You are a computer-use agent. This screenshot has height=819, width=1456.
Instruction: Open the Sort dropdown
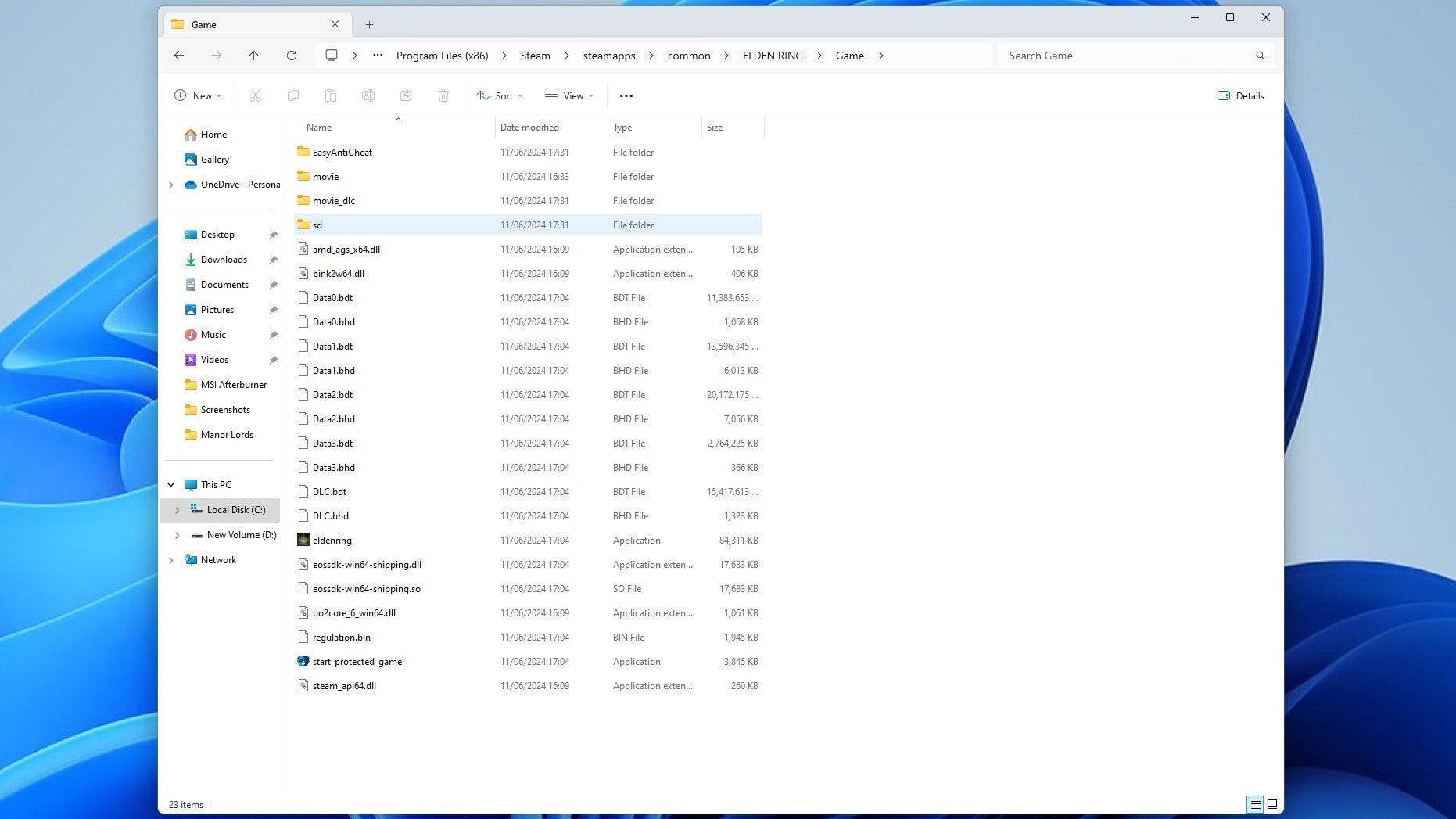[499, 95]
